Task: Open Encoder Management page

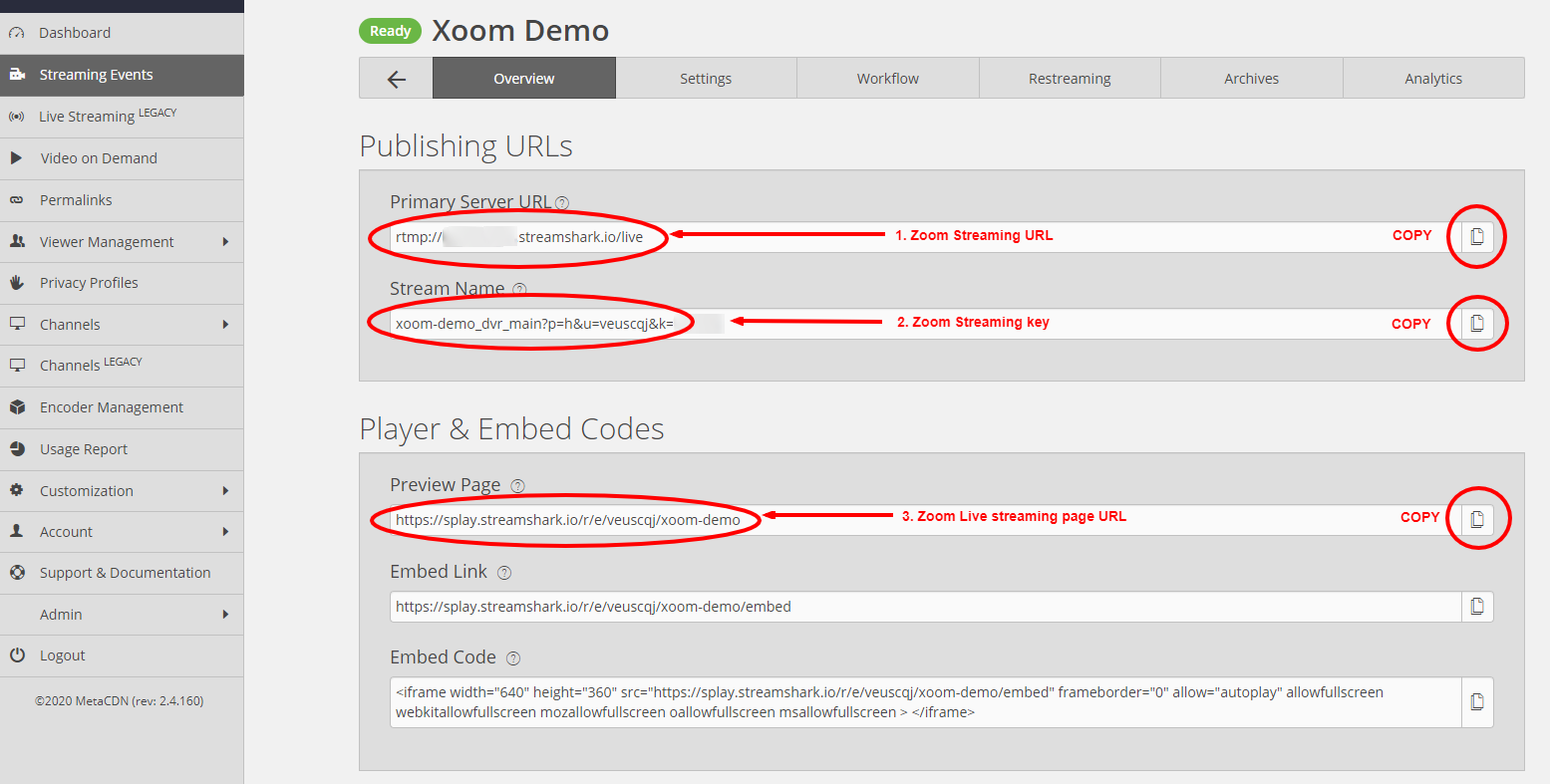Action: (x=122, y=407)
